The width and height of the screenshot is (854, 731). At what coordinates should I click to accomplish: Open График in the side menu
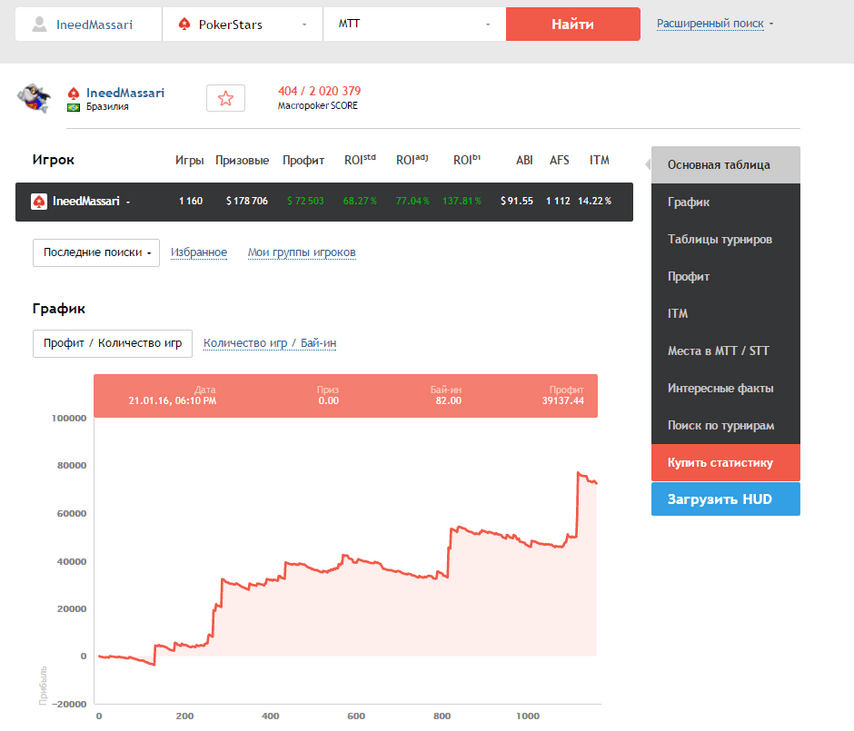click(725, 202)
